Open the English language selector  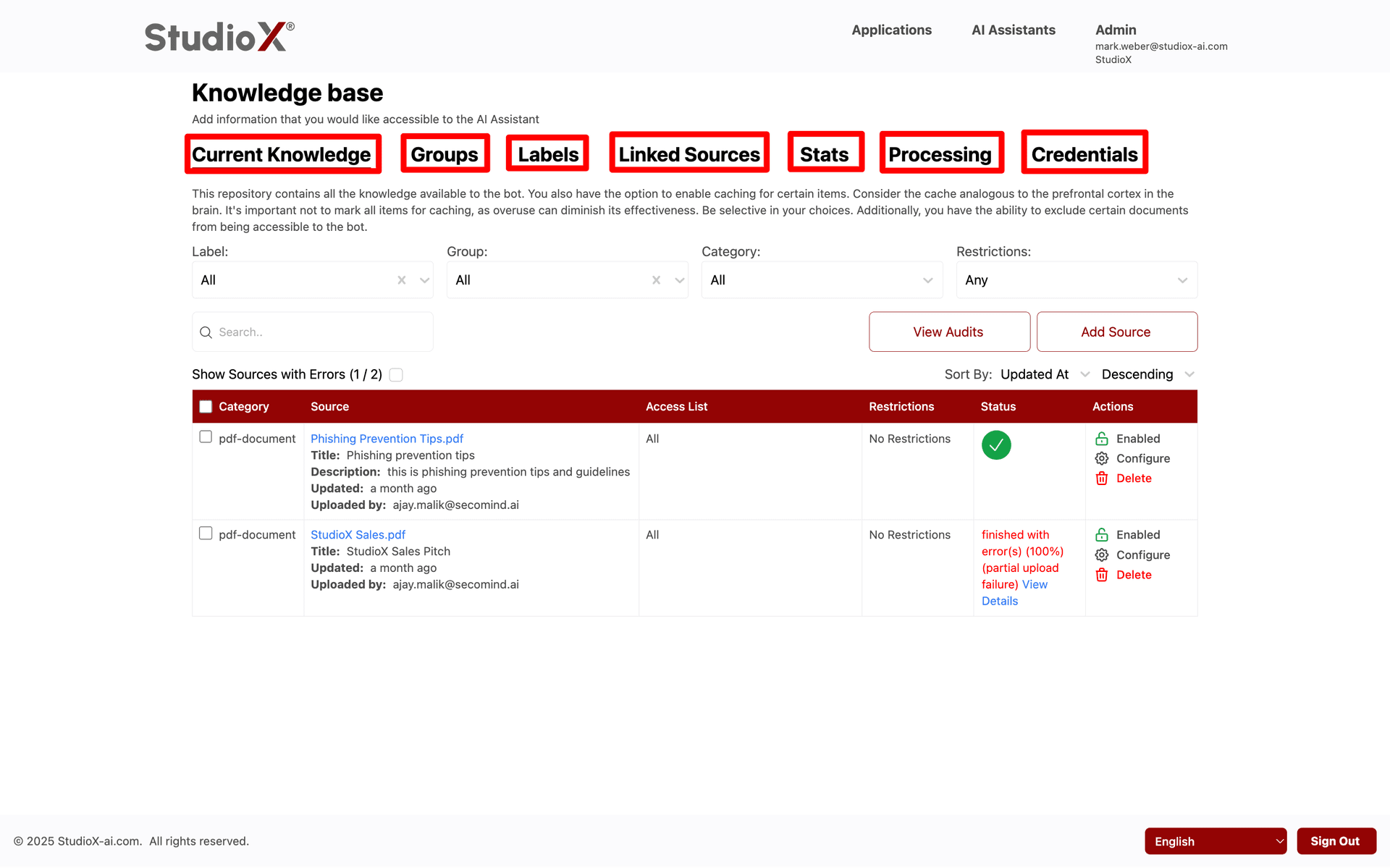coord(1215,840)
